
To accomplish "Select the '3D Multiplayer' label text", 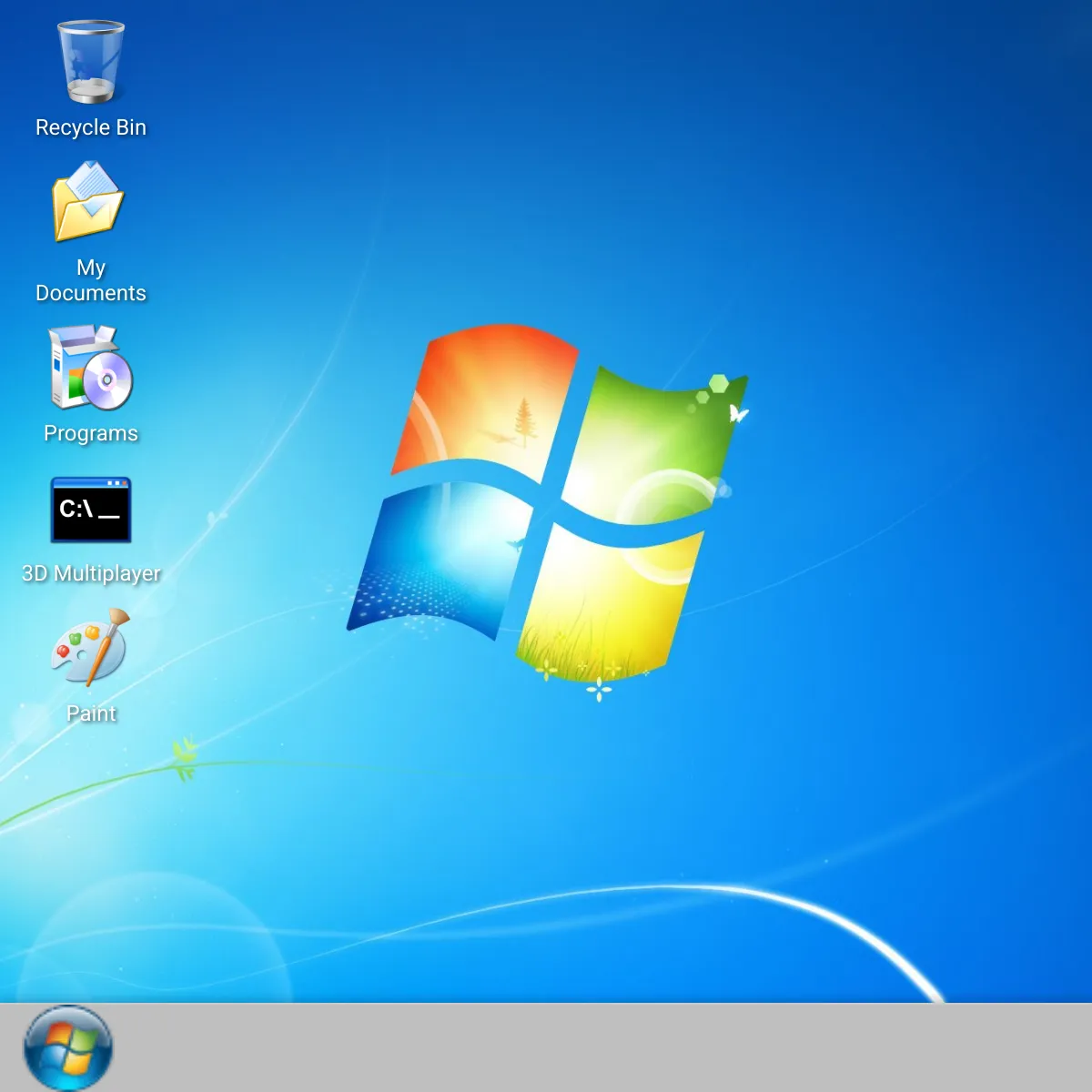I will (x=91, y=573).
